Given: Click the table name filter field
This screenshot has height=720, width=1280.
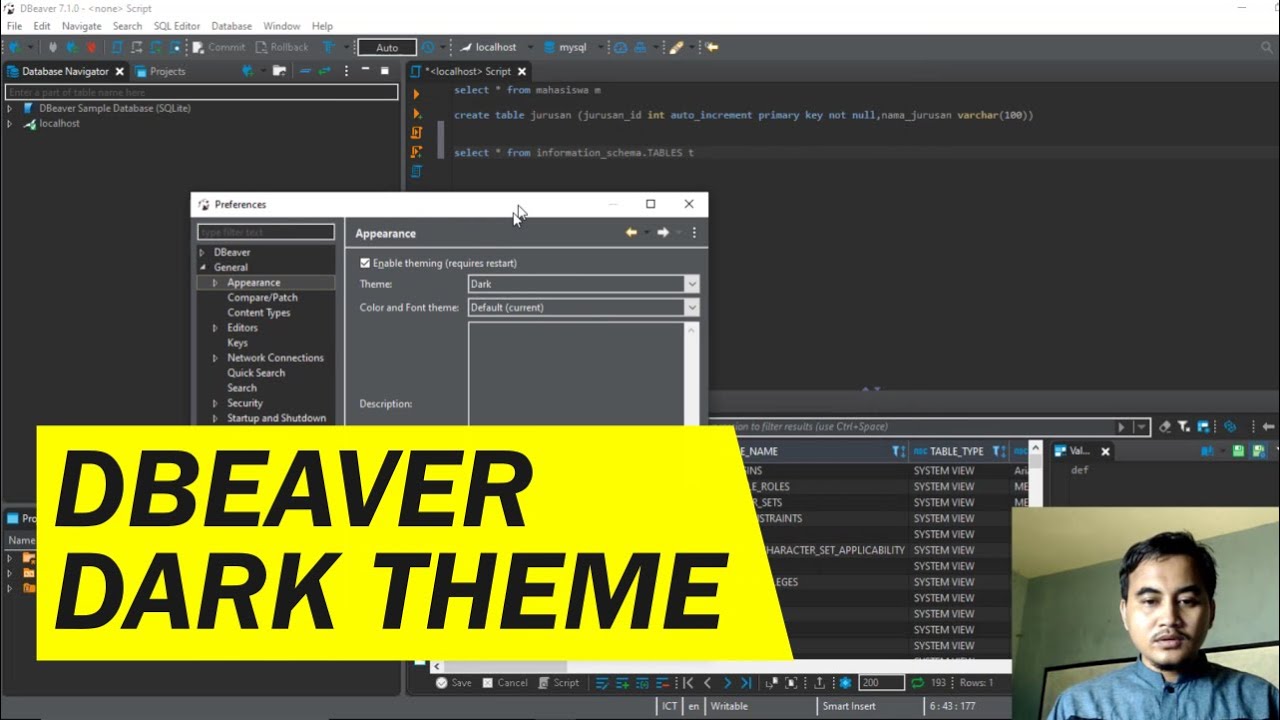Looking at the screenshot, I should 202,92.
